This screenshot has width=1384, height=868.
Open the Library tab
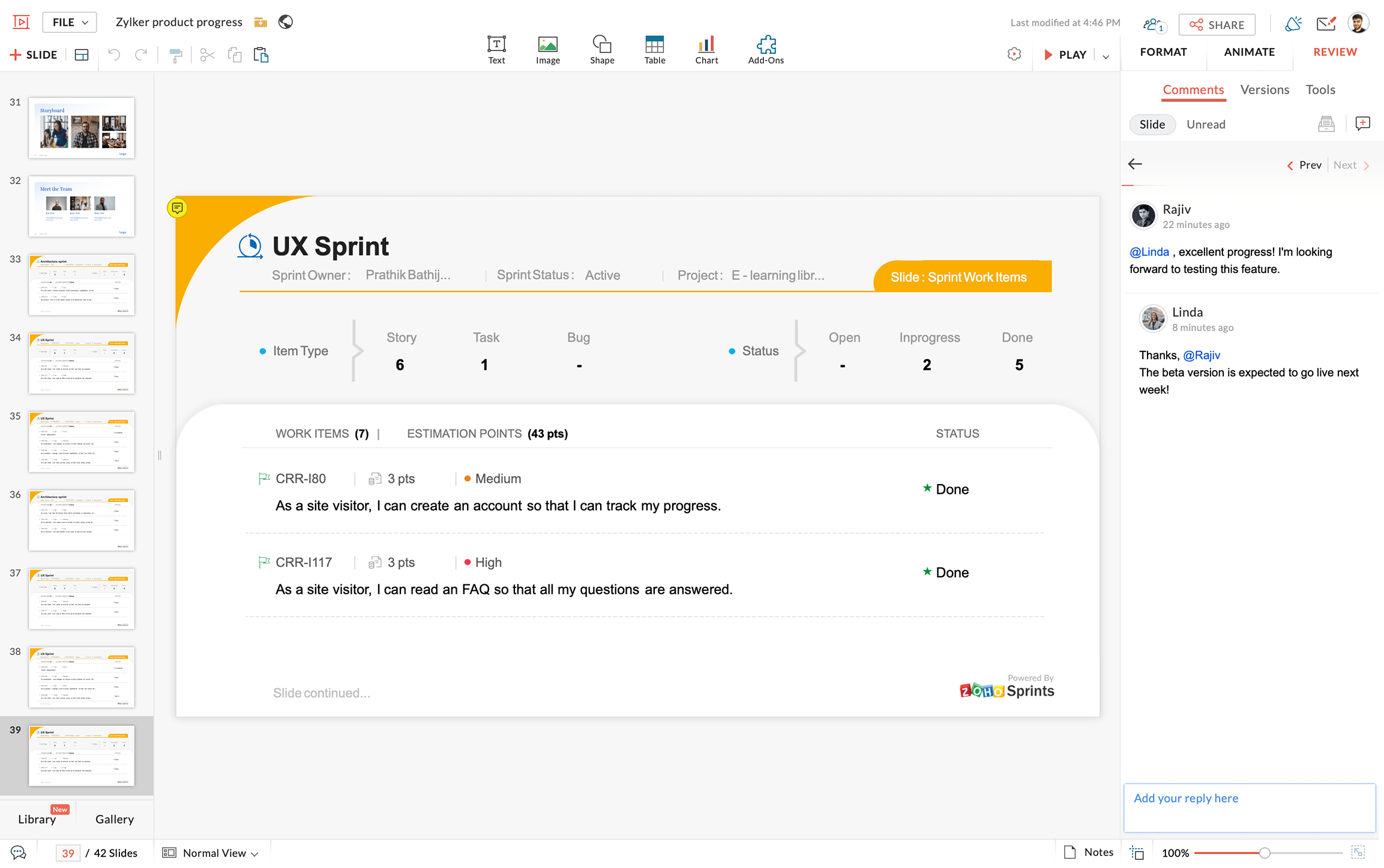(37, 819)
